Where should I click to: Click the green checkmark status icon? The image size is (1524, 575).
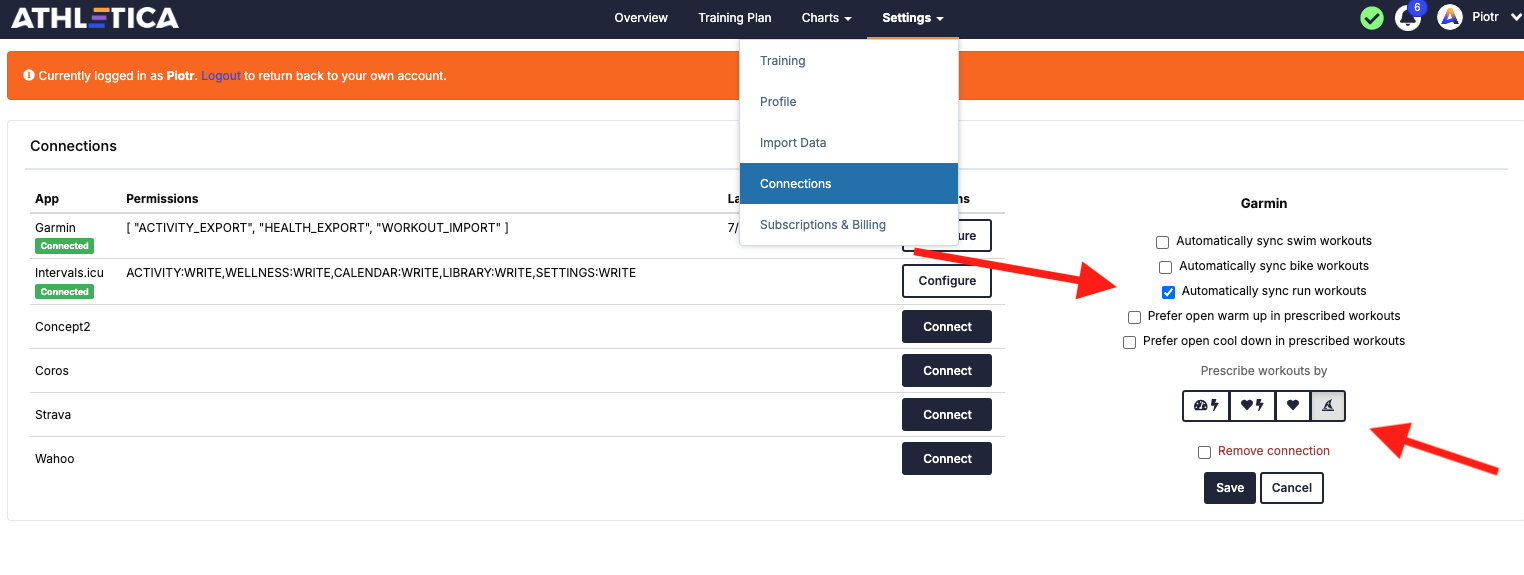1372,18
